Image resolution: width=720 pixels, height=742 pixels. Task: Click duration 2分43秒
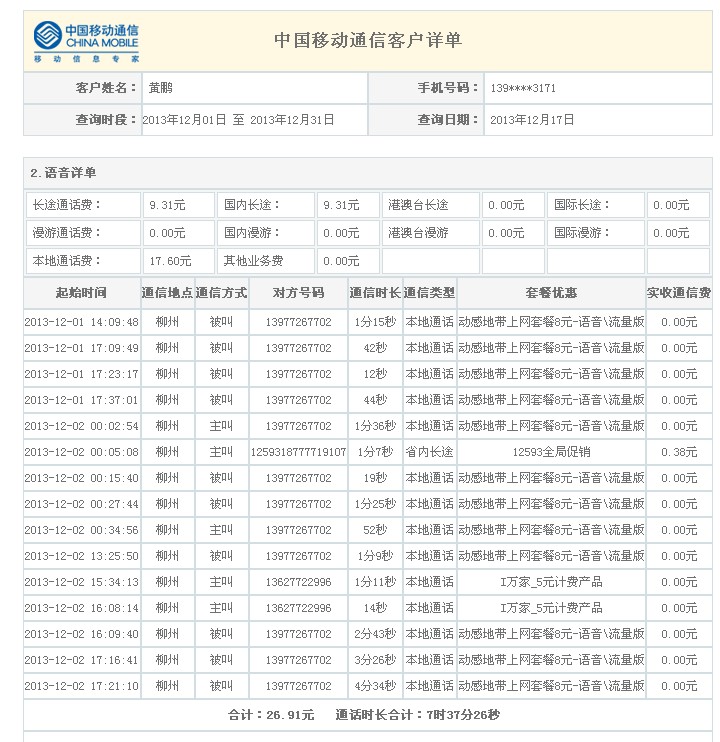click(375, 634)
